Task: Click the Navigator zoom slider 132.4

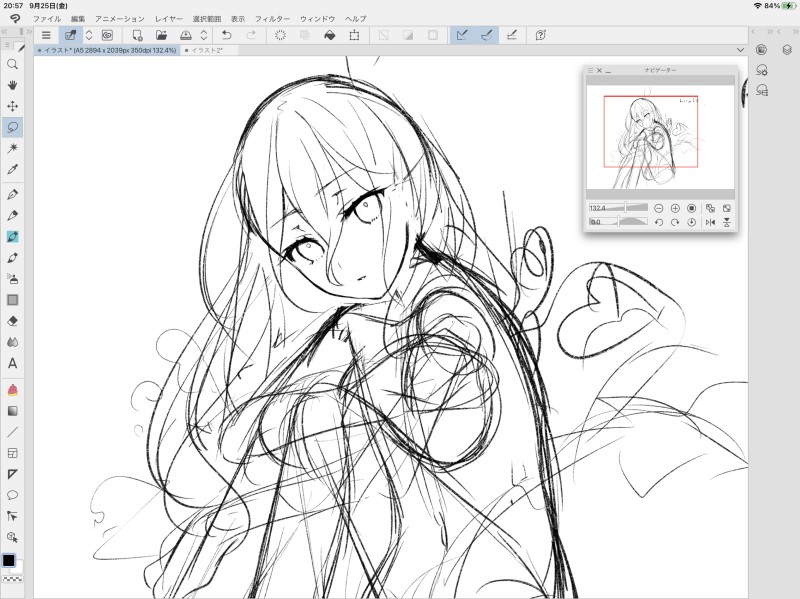Action: pos(618,208)
